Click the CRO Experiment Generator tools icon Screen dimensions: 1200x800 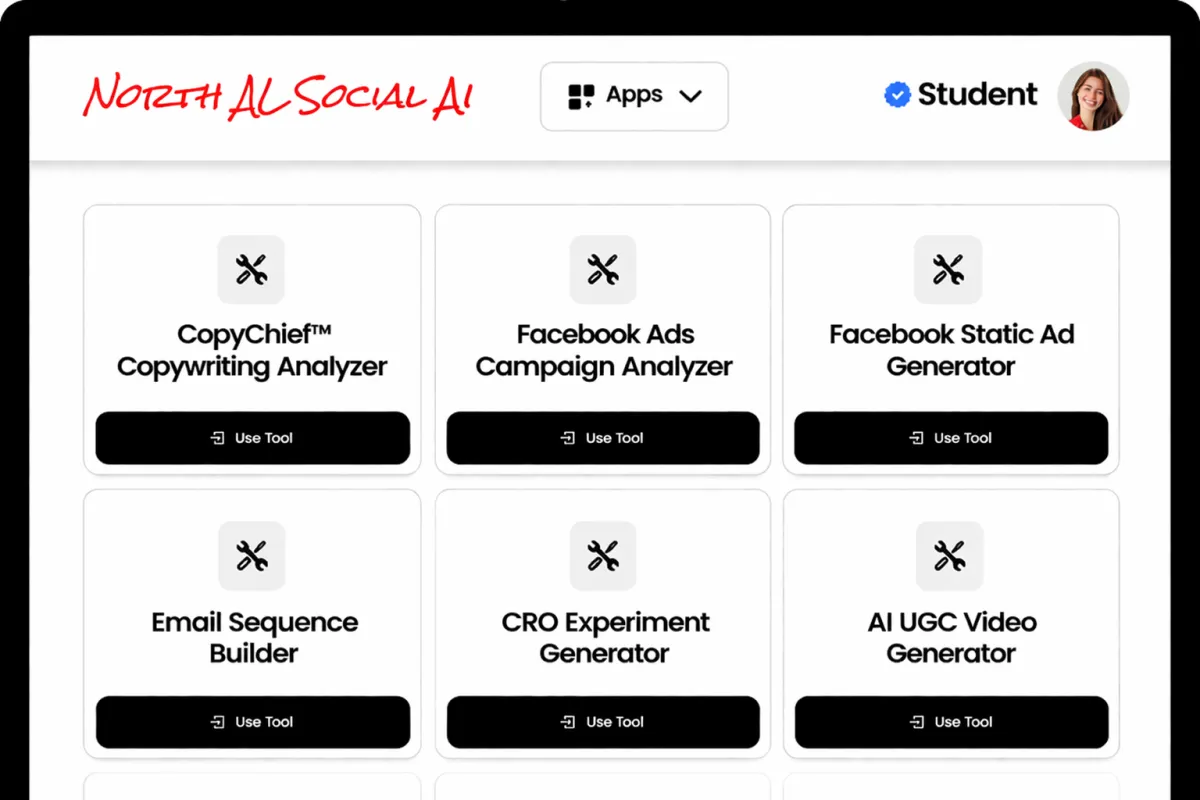pos(603,555)
